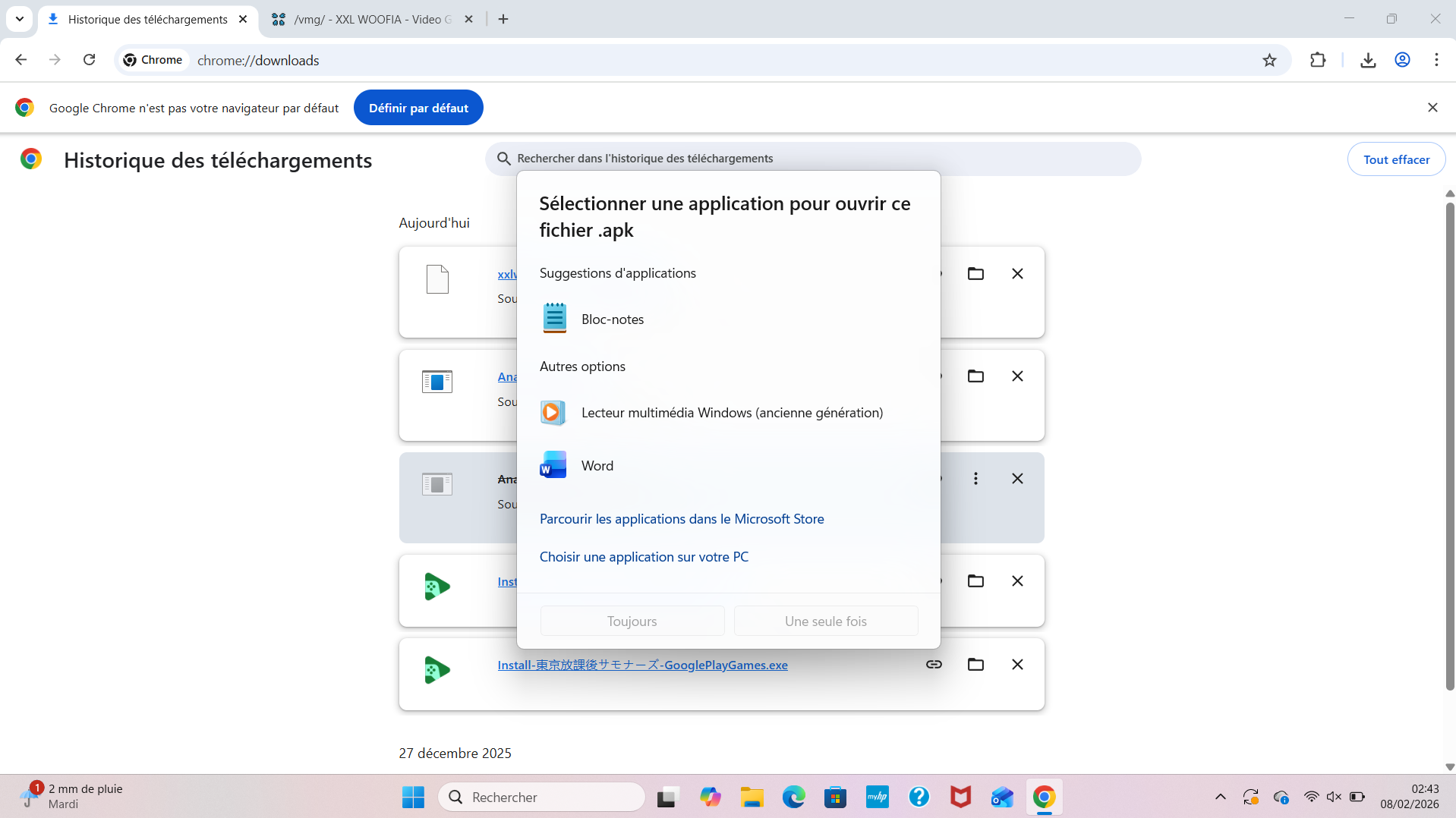The image size is (1456, 818).
Task: Select the Historique des téléchargements tab
Action: [147, 19]
